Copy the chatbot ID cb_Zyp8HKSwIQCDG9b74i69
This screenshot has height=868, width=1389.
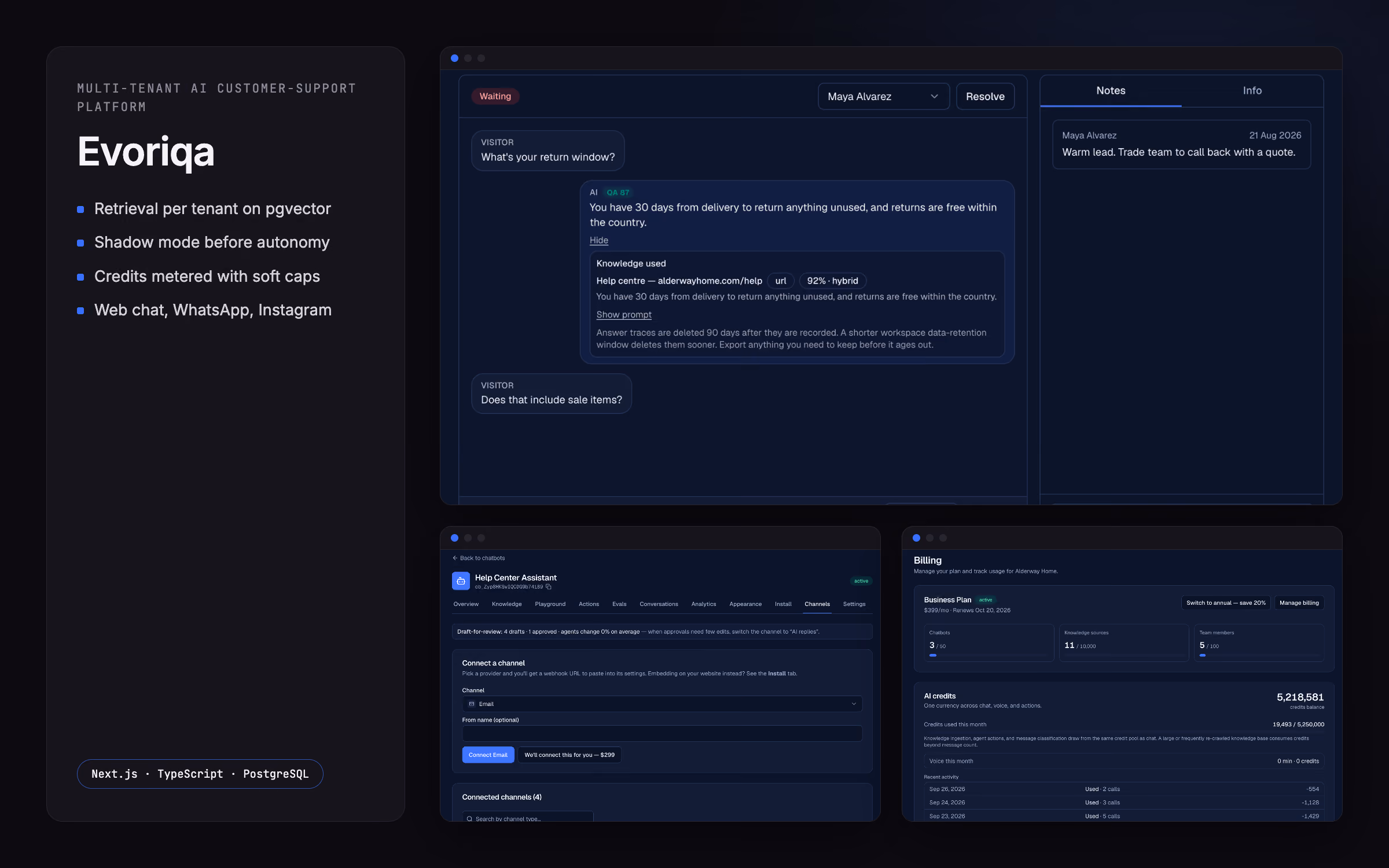click(x=549, y=587)
